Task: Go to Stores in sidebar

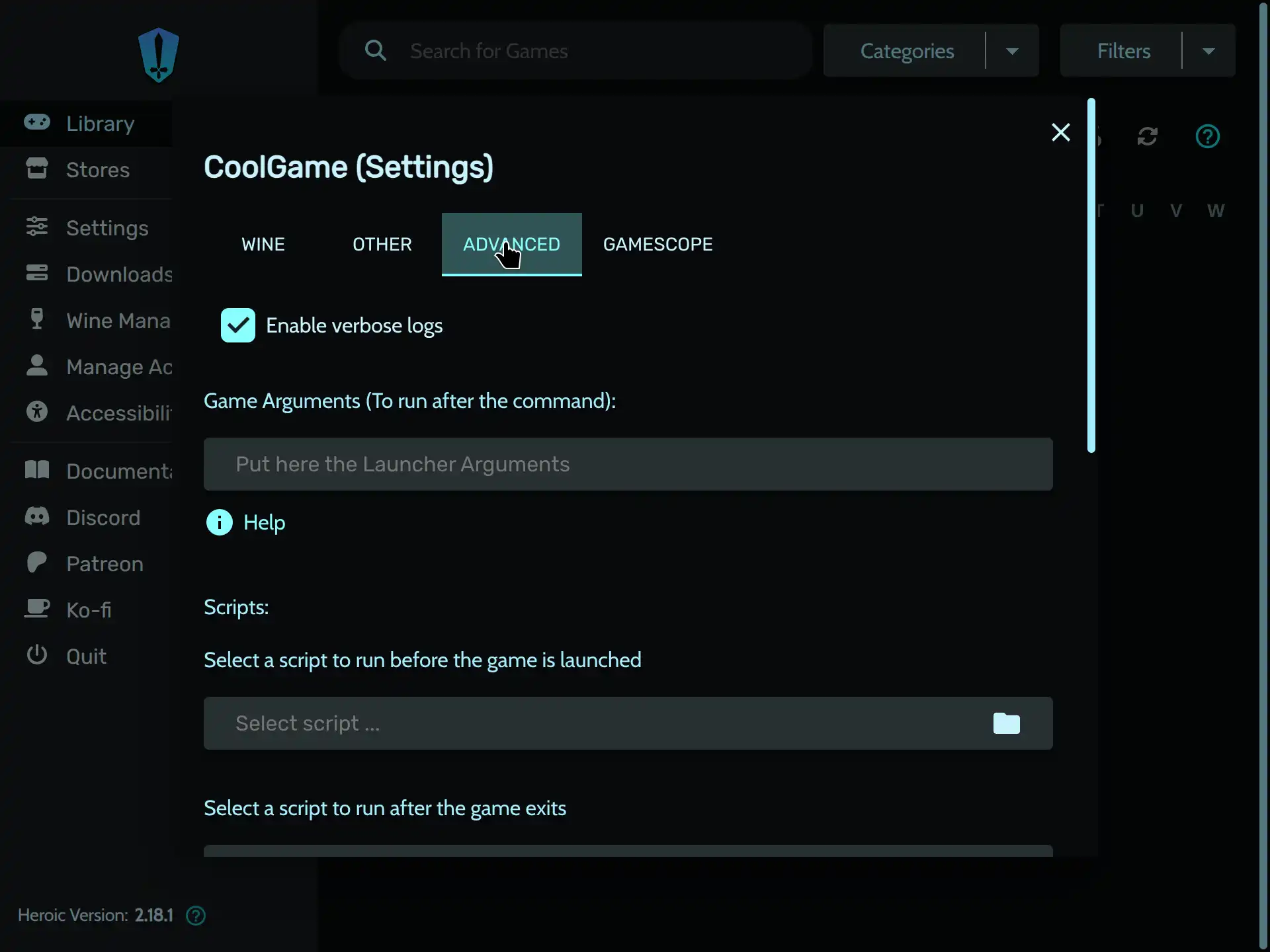Action: 98,170
